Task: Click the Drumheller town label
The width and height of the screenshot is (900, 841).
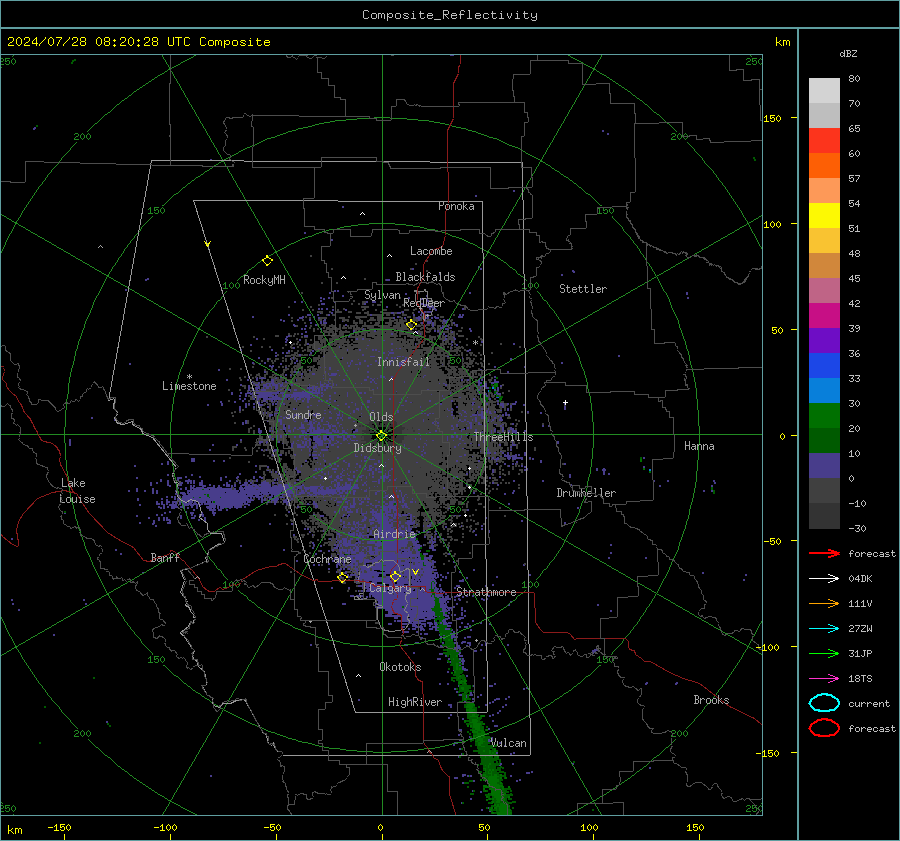Action: 586,493
